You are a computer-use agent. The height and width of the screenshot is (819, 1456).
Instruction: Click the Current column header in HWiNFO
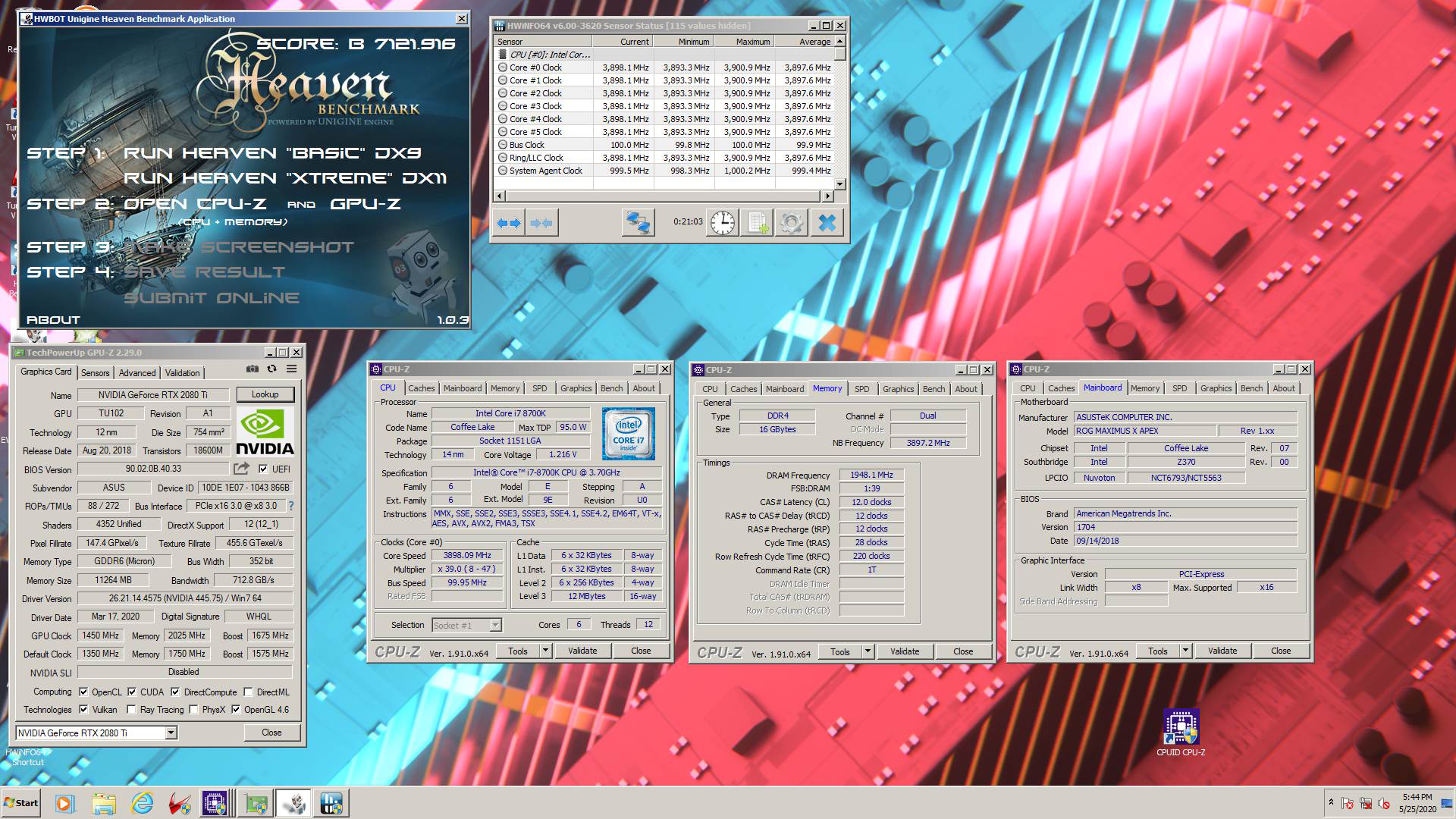coord(622,42)
